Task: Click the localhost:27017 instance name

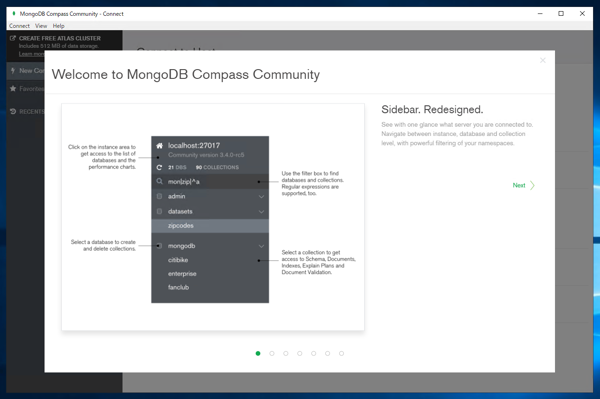Action: click(194, 145)
